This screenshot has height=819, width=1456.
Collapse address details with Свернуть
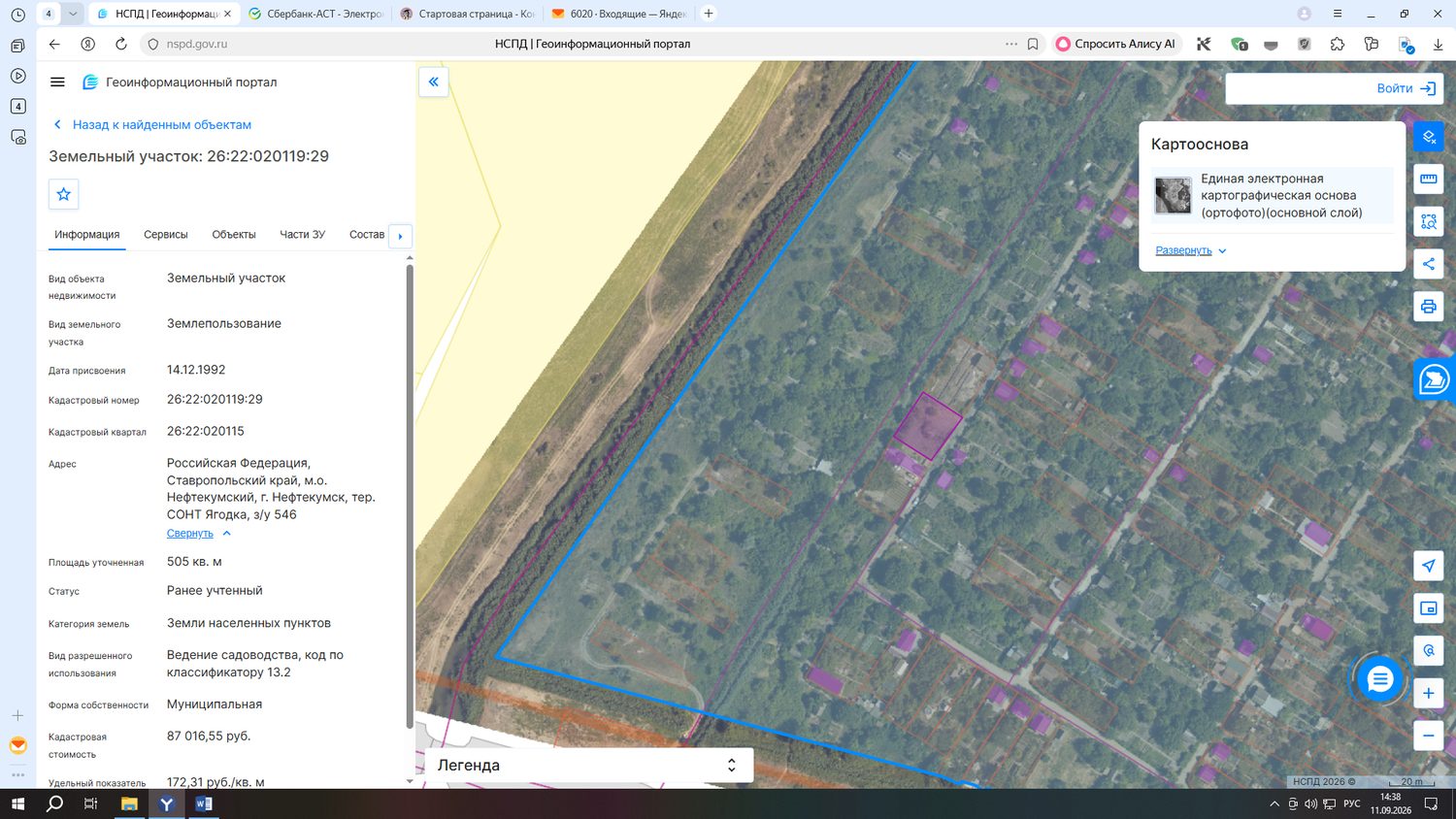point(199,534)
